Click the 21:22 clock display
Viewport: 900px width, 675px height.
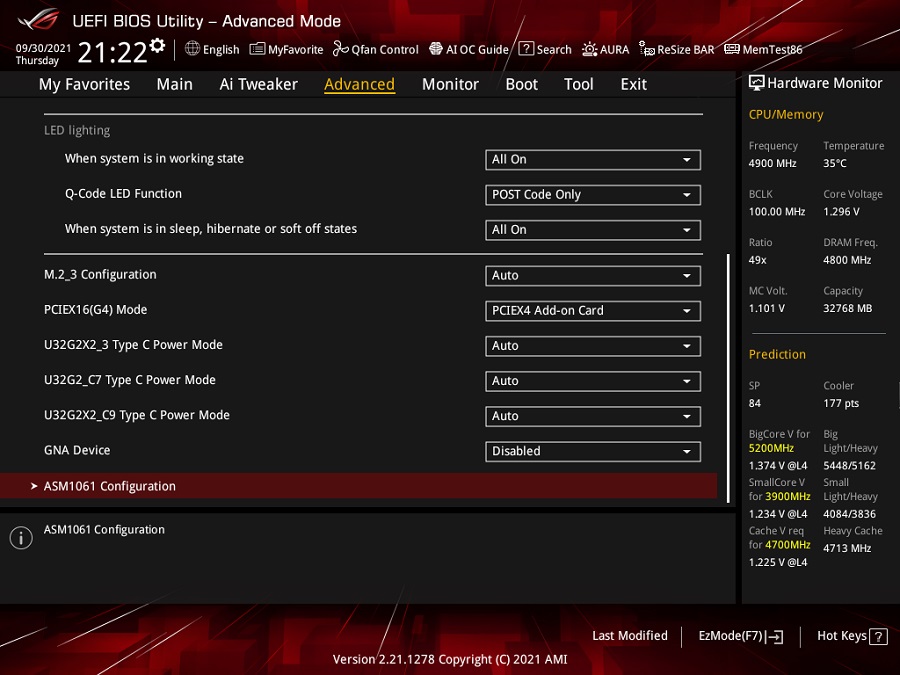point(112,53)
